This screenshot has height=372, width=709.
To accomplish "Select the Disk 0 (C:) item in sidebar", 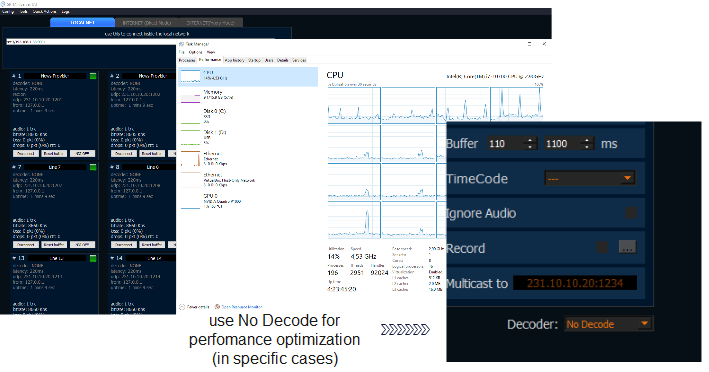I will click(248, 116).
